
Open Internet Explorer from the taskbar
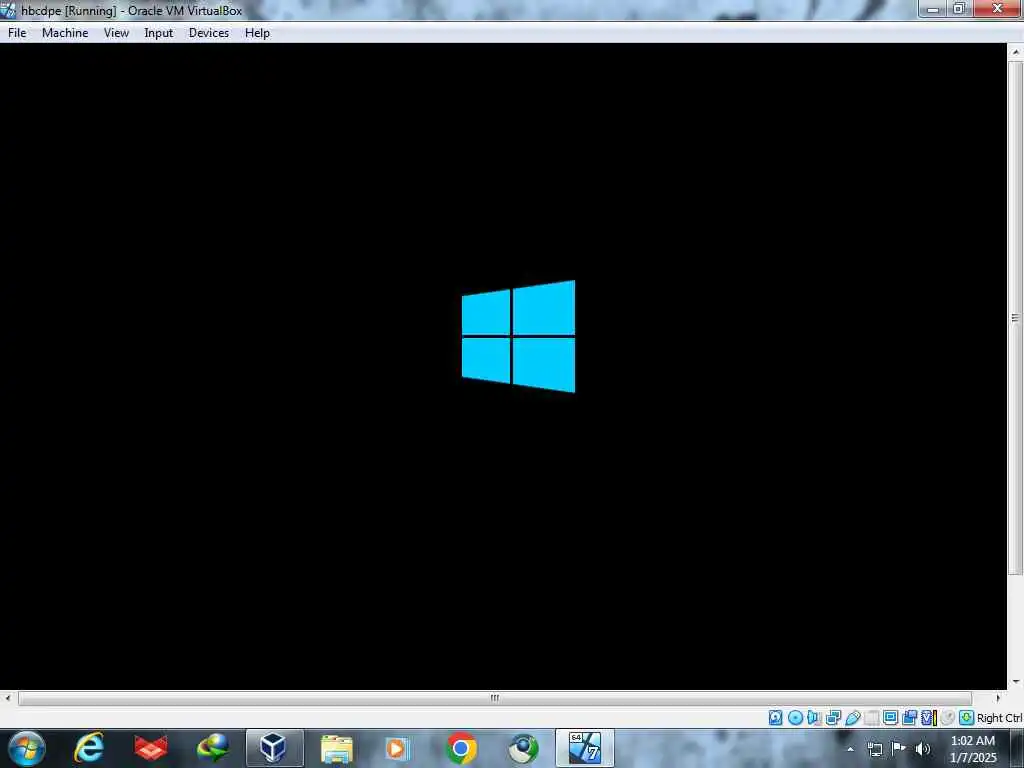(89, 748)
